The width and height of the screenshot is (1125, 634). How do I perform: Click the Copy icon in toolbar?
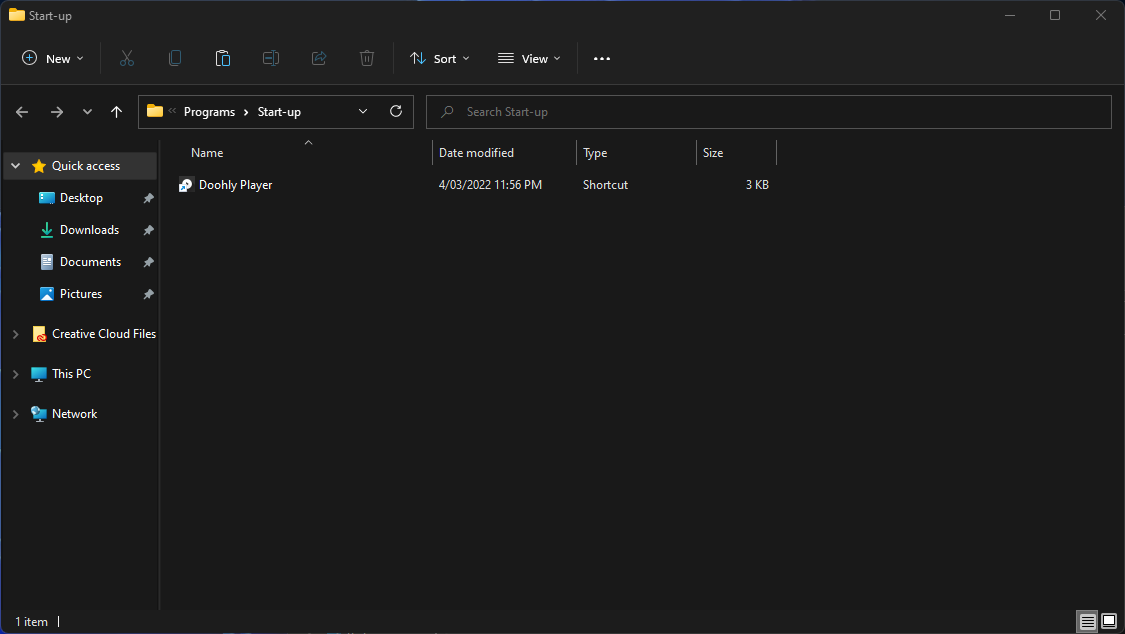click(175, 59)
